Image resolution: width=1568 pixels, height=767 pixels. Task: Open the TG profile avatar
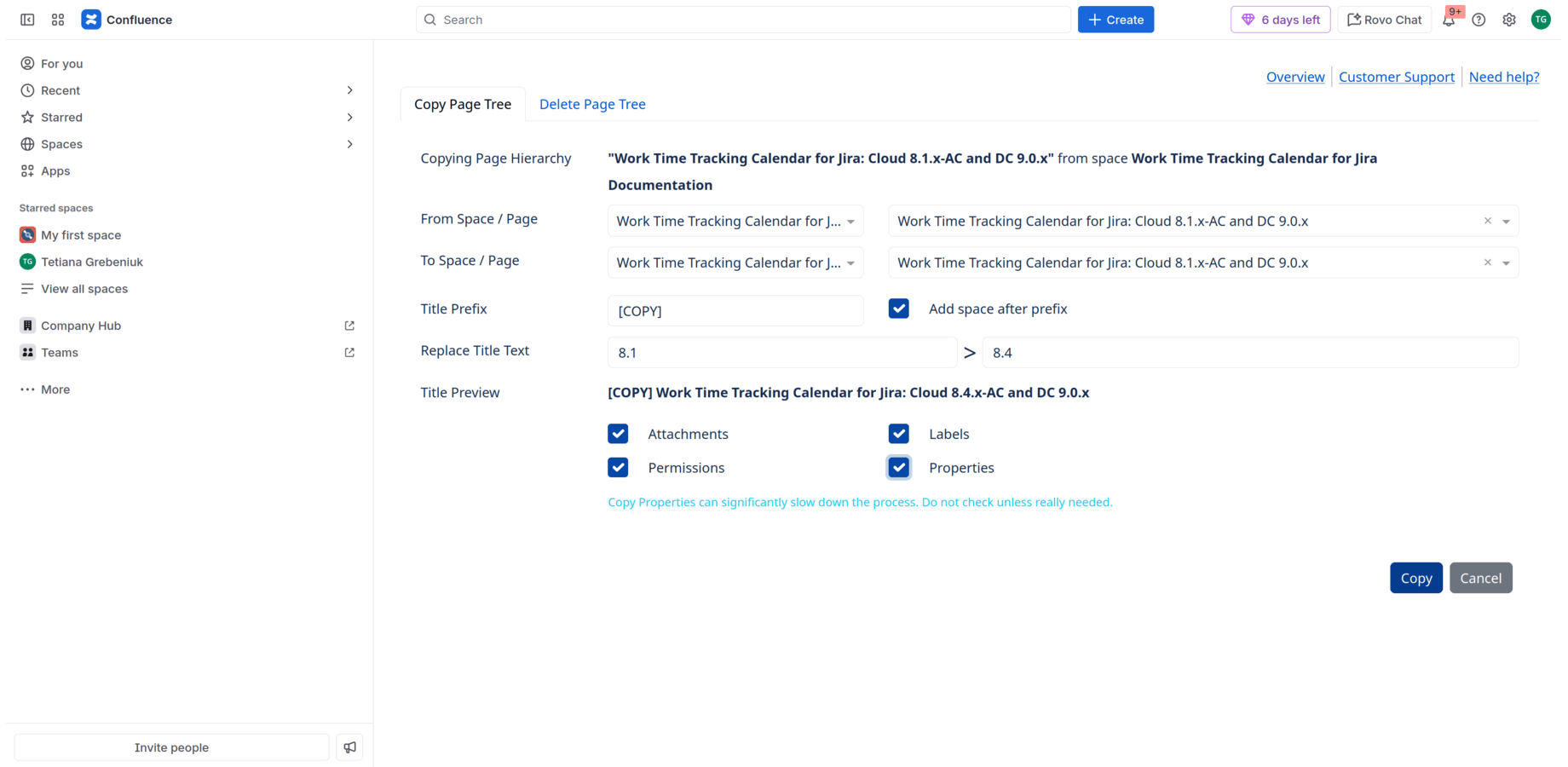(1541, 20)
